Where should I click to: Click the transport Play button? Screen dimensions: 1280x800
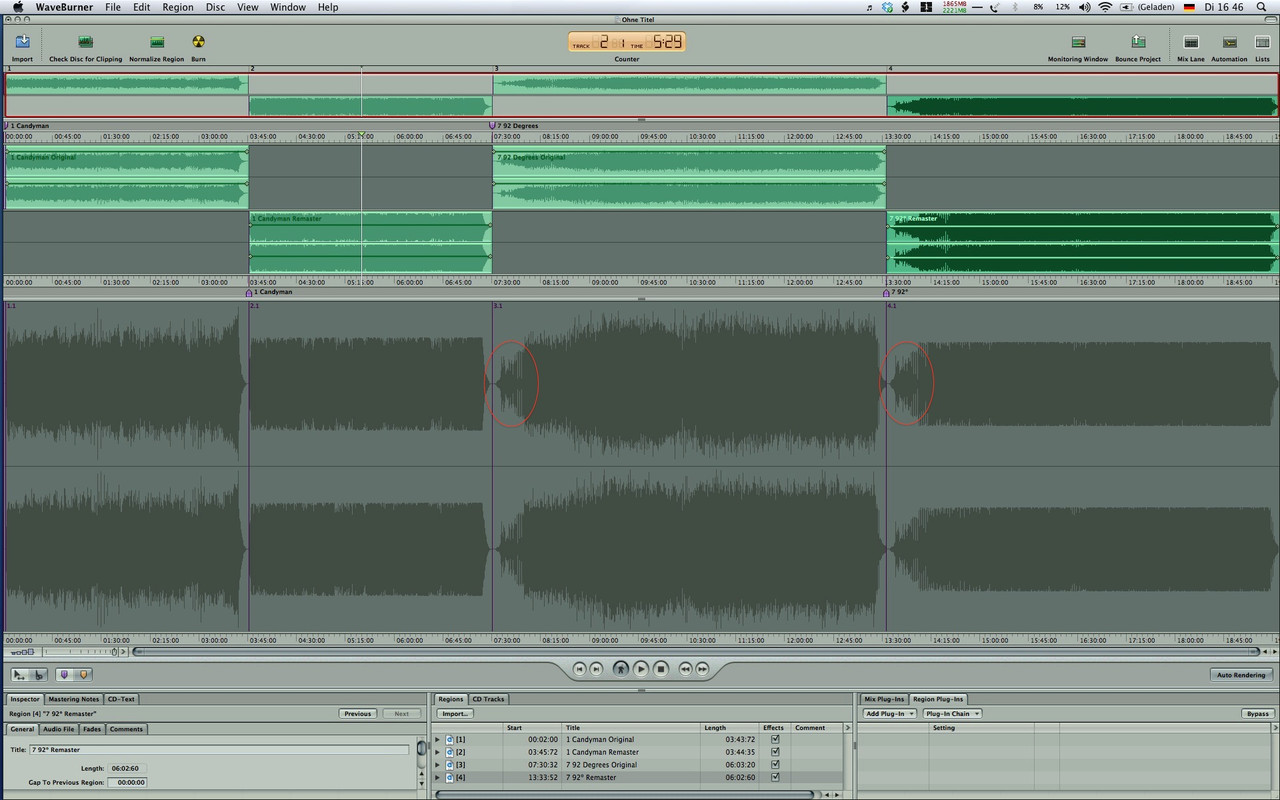pos(641,669)
